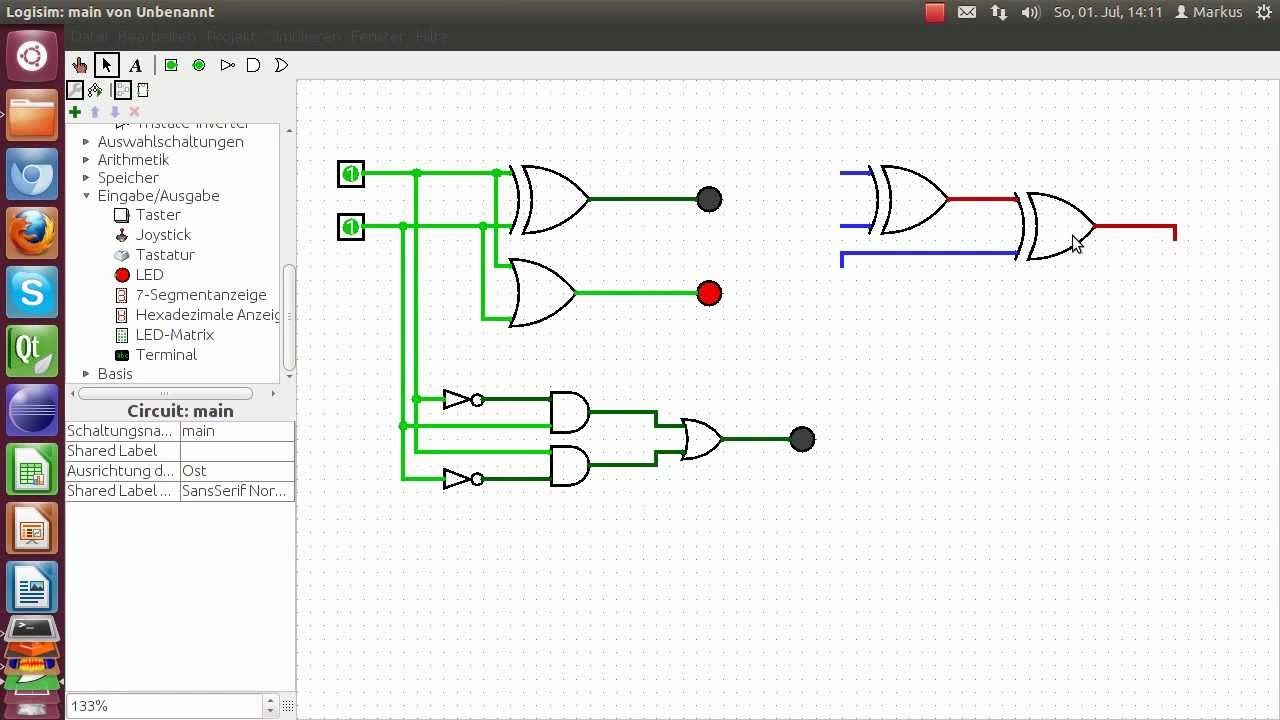The image size is (1280, 720).
Task: Select the upper AND gate on canvas
Action: tap(570, 412)
